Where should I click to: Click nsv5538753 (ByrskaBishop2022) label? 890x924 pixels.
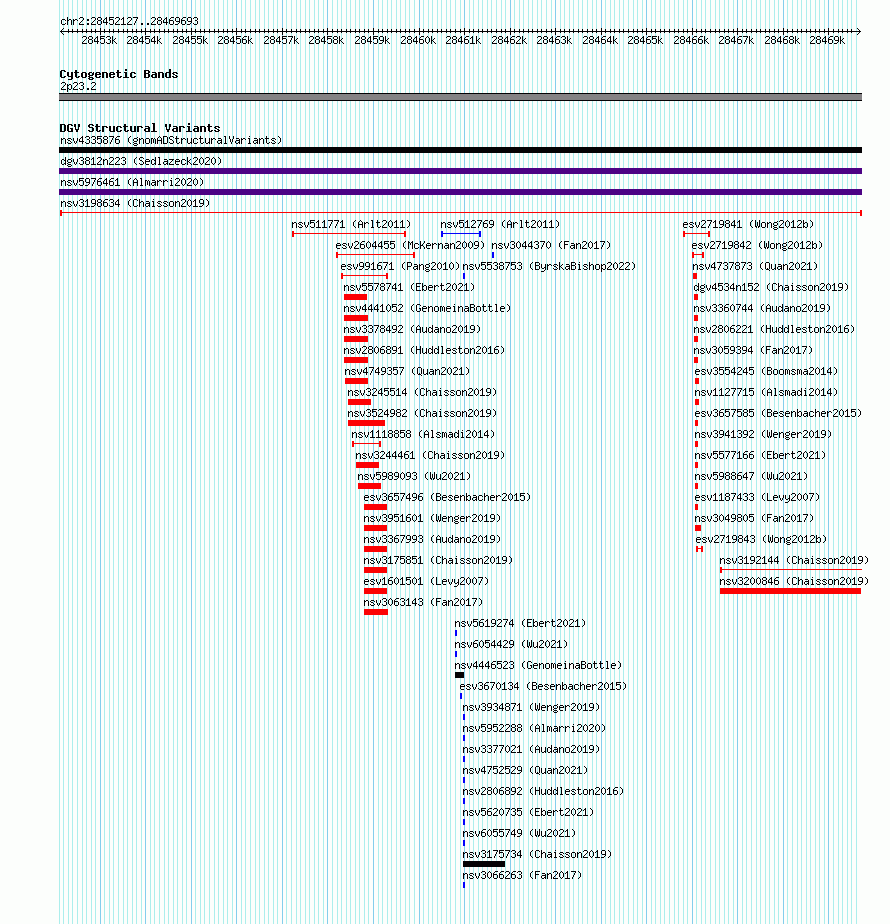point(549,266)
